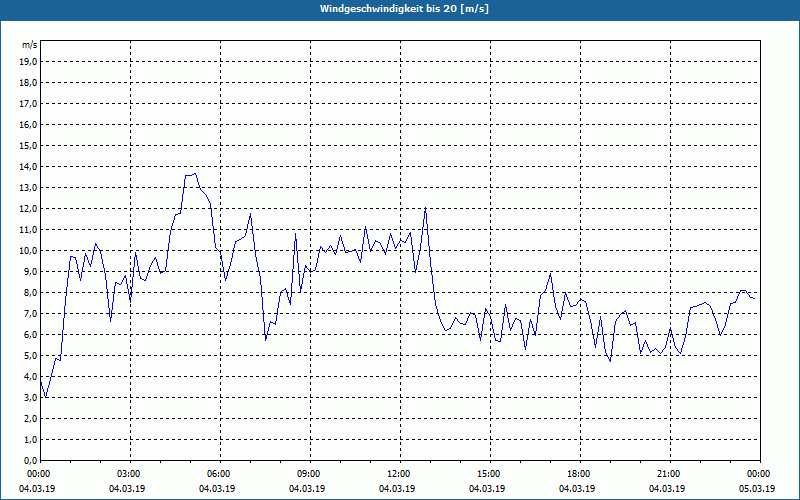Click the "04.03.19" date under 06:00
This screenshot has height=500, width=800.
click(x=217, y=489)
